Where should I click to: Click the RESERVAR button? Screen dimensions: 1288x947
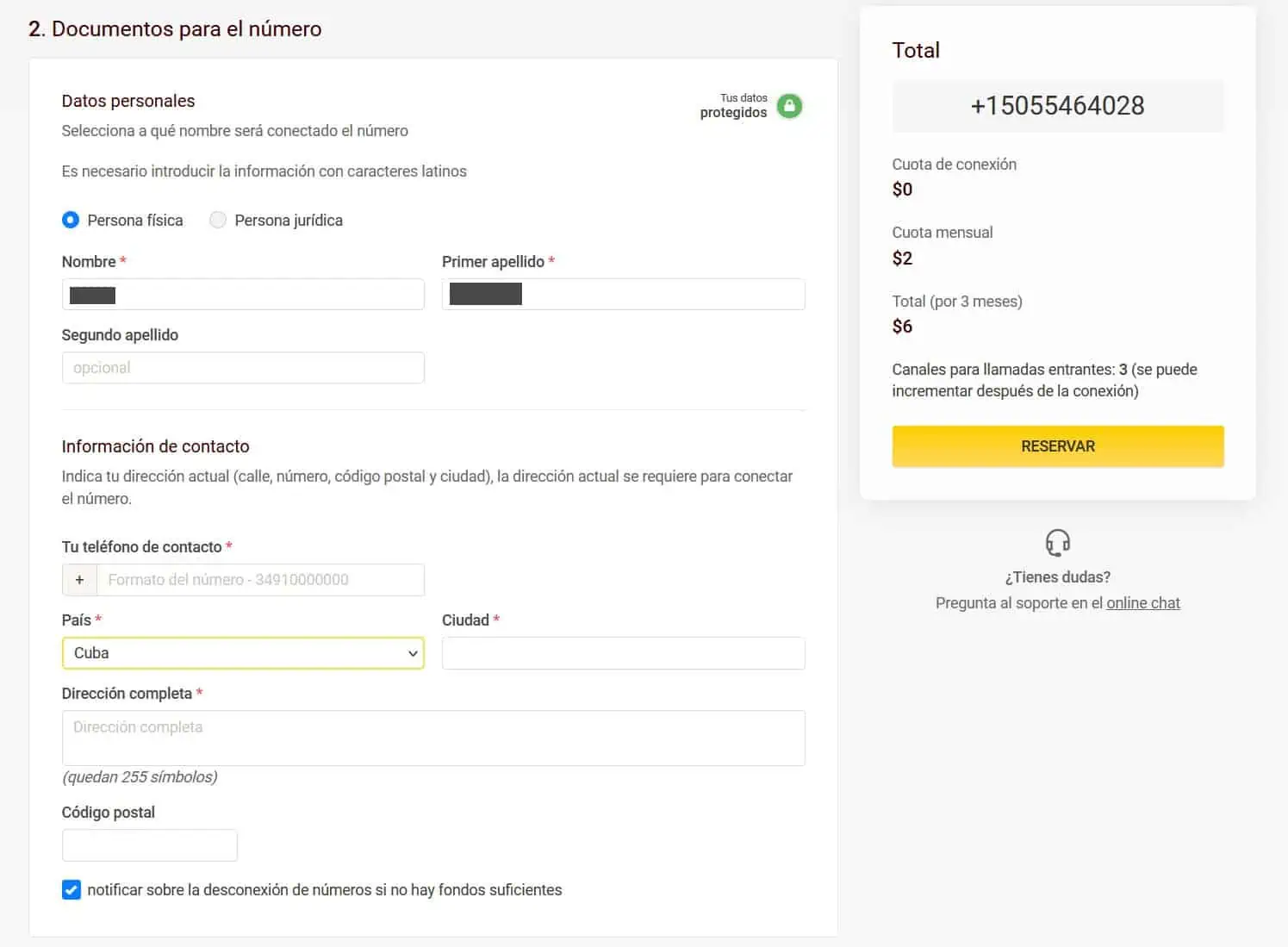1058,446
